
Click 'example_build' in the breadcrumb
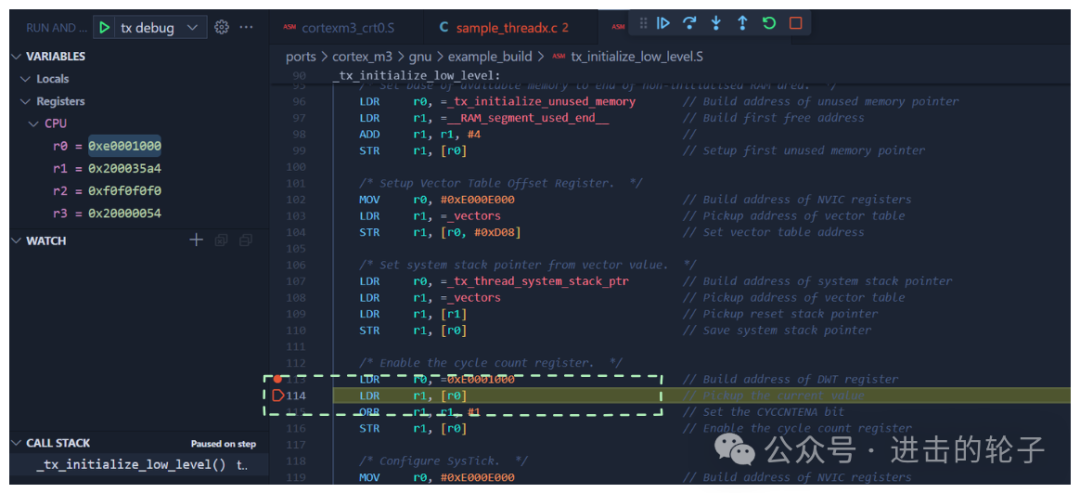(x=490, y=56)
